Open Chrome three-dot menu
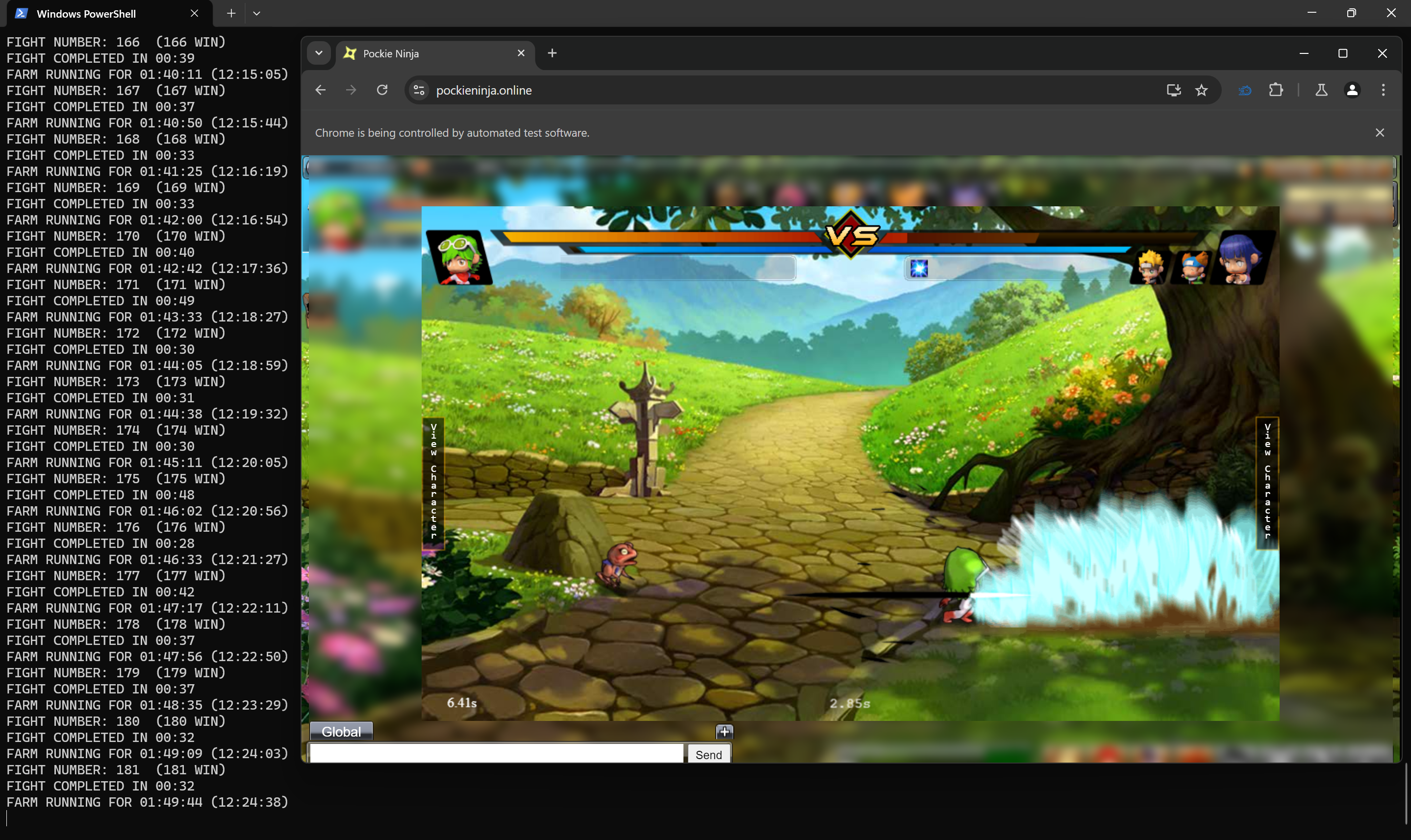The height and width of the screenshot is (840, 1411). (1383, 90)
